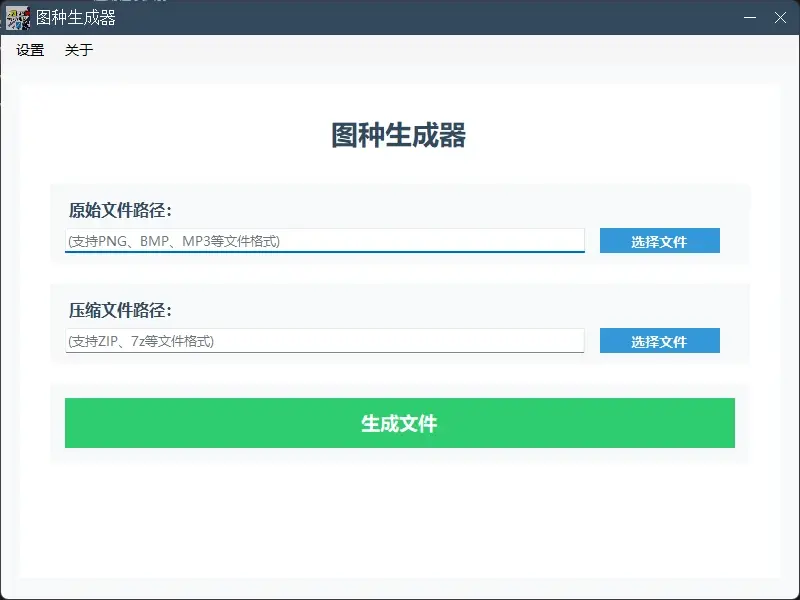This screenshot has height=600, width=800.
Task: Choose the original file to embed
Action: pyautogui.click(x=659, y=240)
